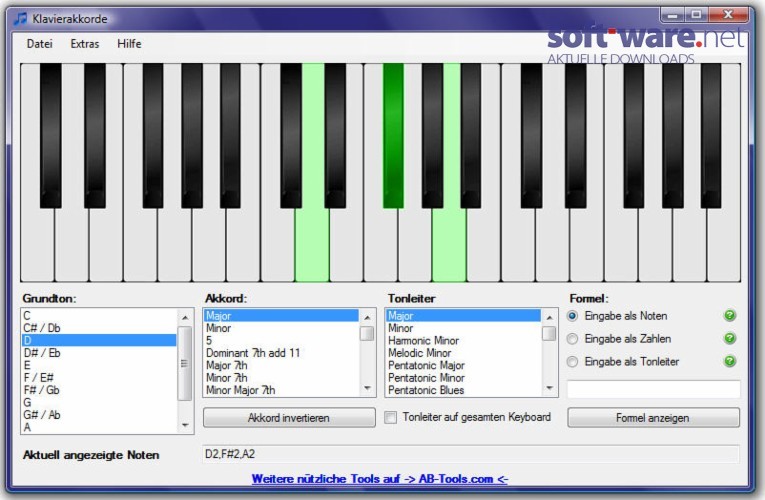The width and height of the screenshot is (765, 500).
Task: Click the Formel text input field
Action: click(653, 390)
